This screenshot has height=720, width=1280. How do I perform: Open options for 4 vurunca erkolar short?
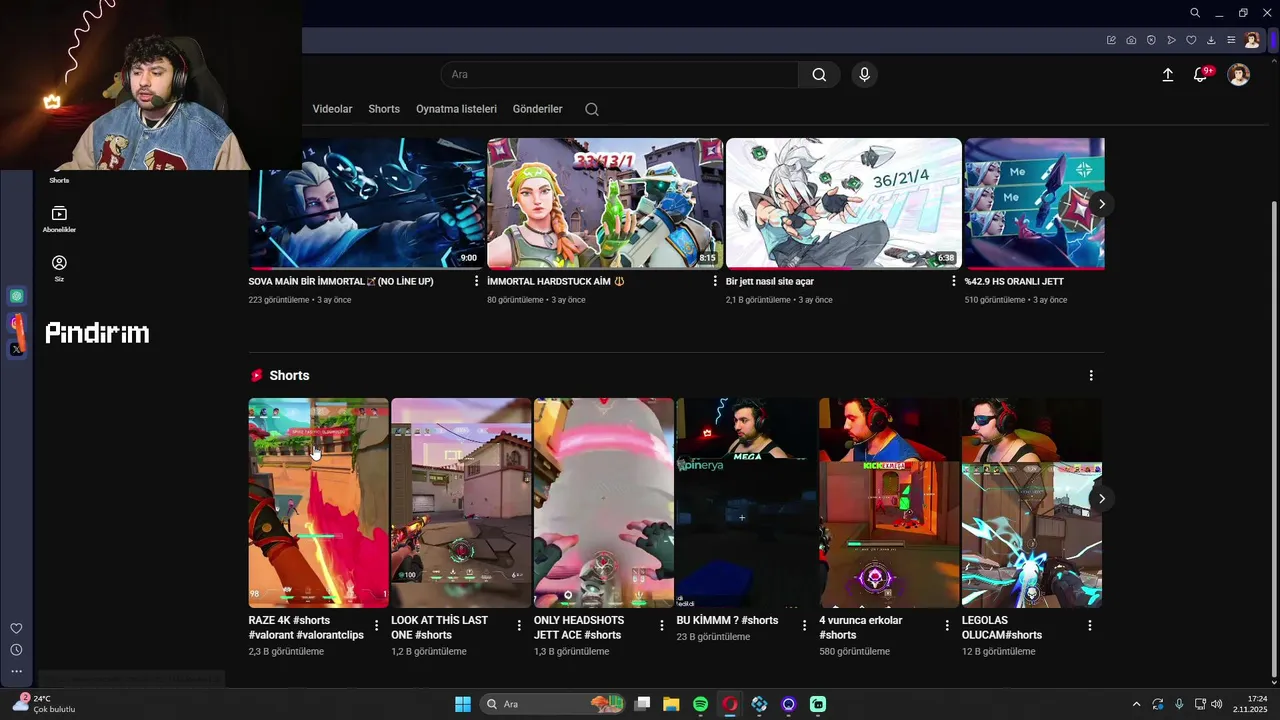(x=947, y=625)
